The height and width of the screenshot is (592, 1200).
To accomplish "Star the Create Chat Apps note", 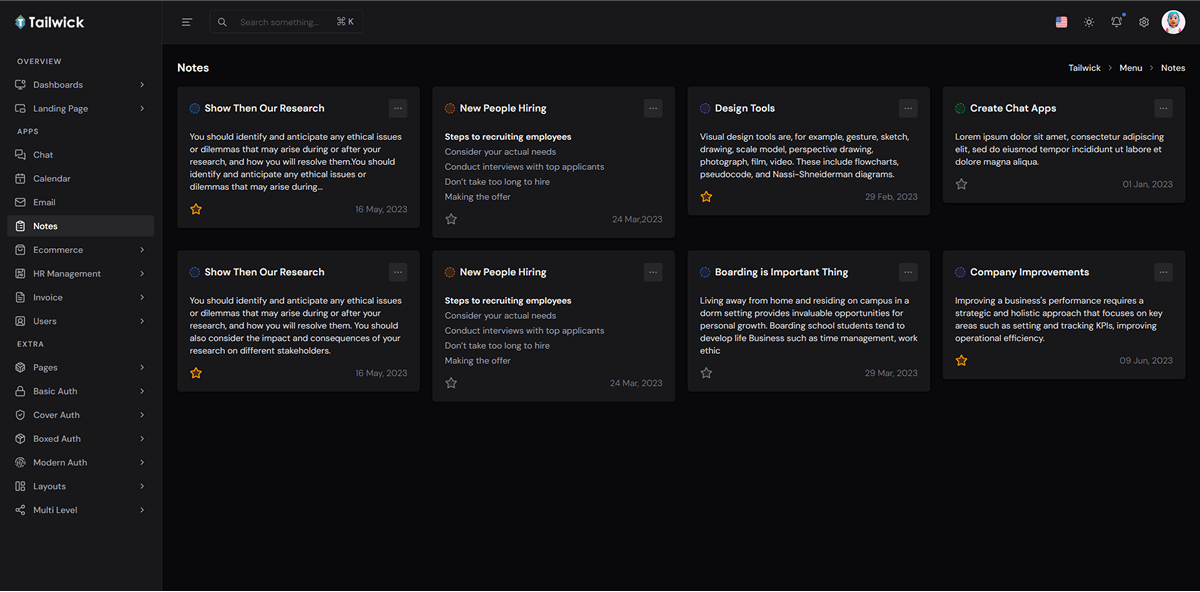I will (x=961, y=184).
